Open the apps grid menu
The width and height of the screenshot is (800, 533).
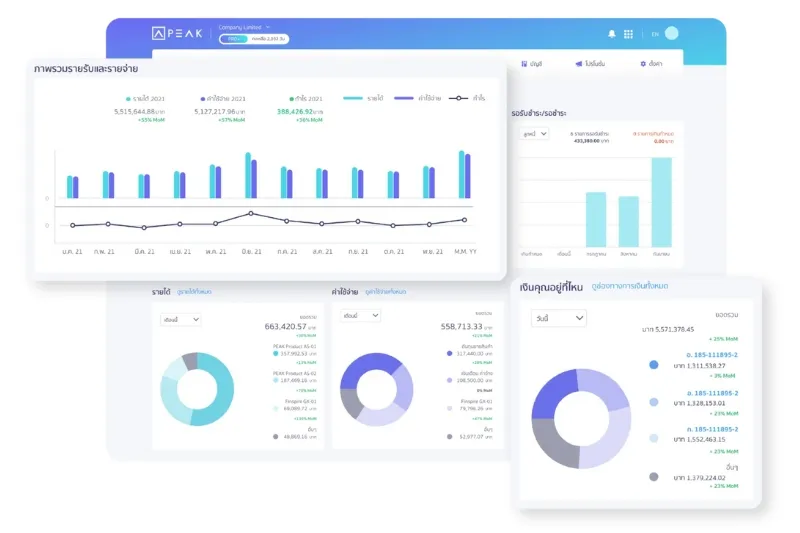(x=628, y=33)
